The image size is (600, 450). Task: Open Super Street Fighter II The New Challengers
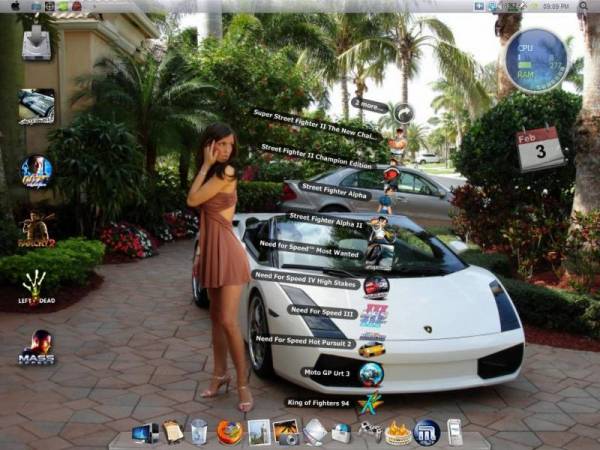click(x=318, y=125)
